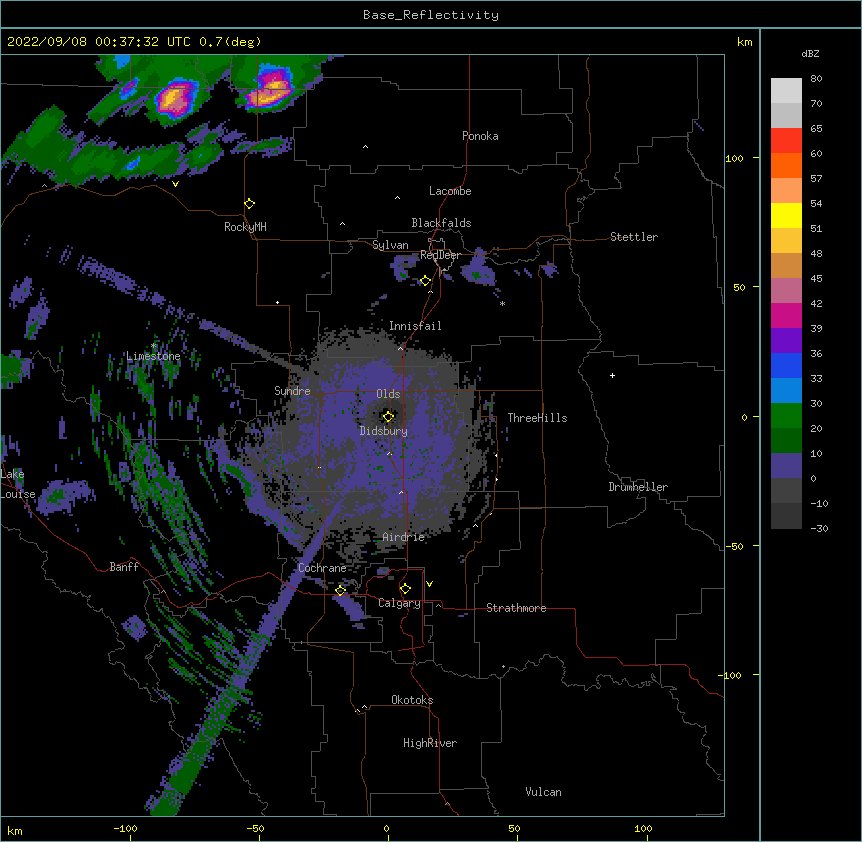
Task: Click the yellow V marker east of Calgary diamond
Action: point(429,584)
